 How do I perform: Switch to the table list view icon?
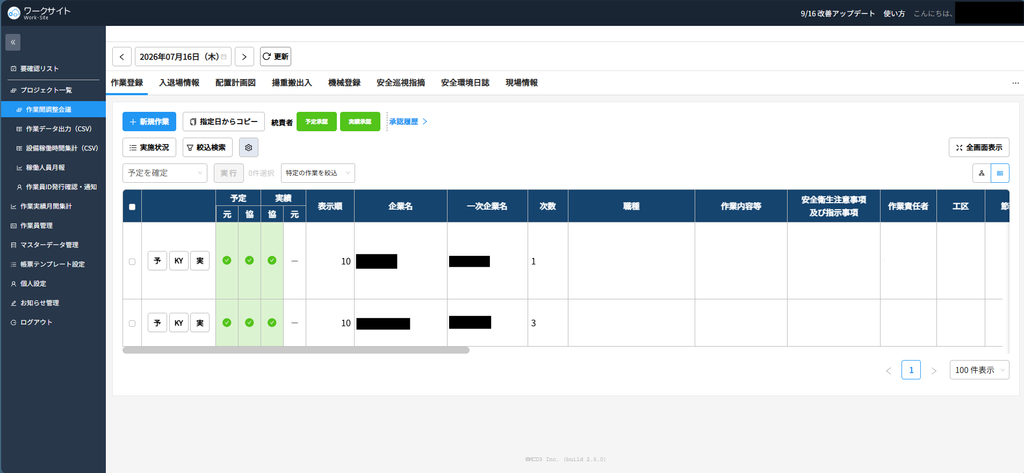1000,172
